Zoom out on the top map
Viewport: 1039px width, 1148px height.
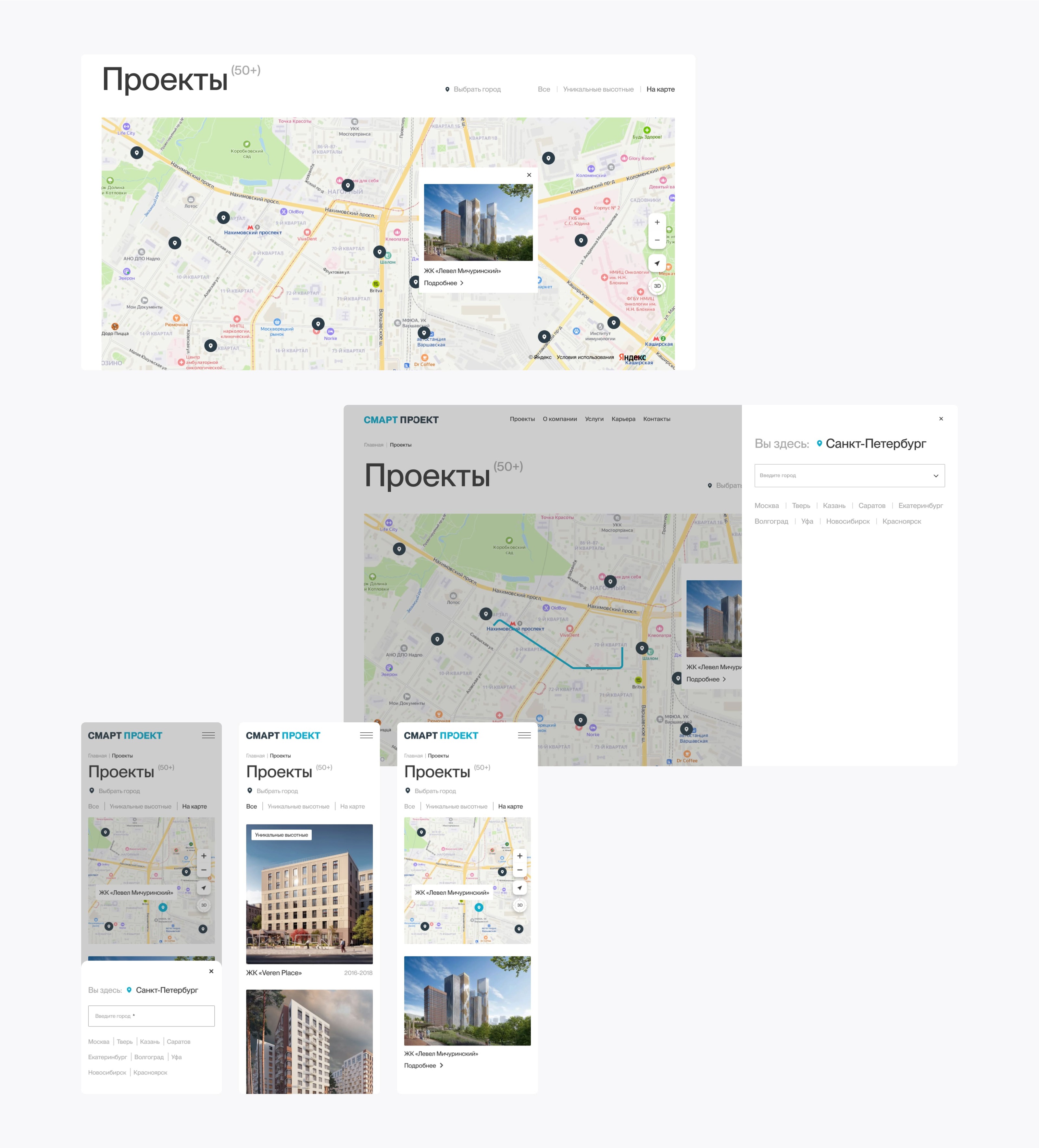point(657,240)
